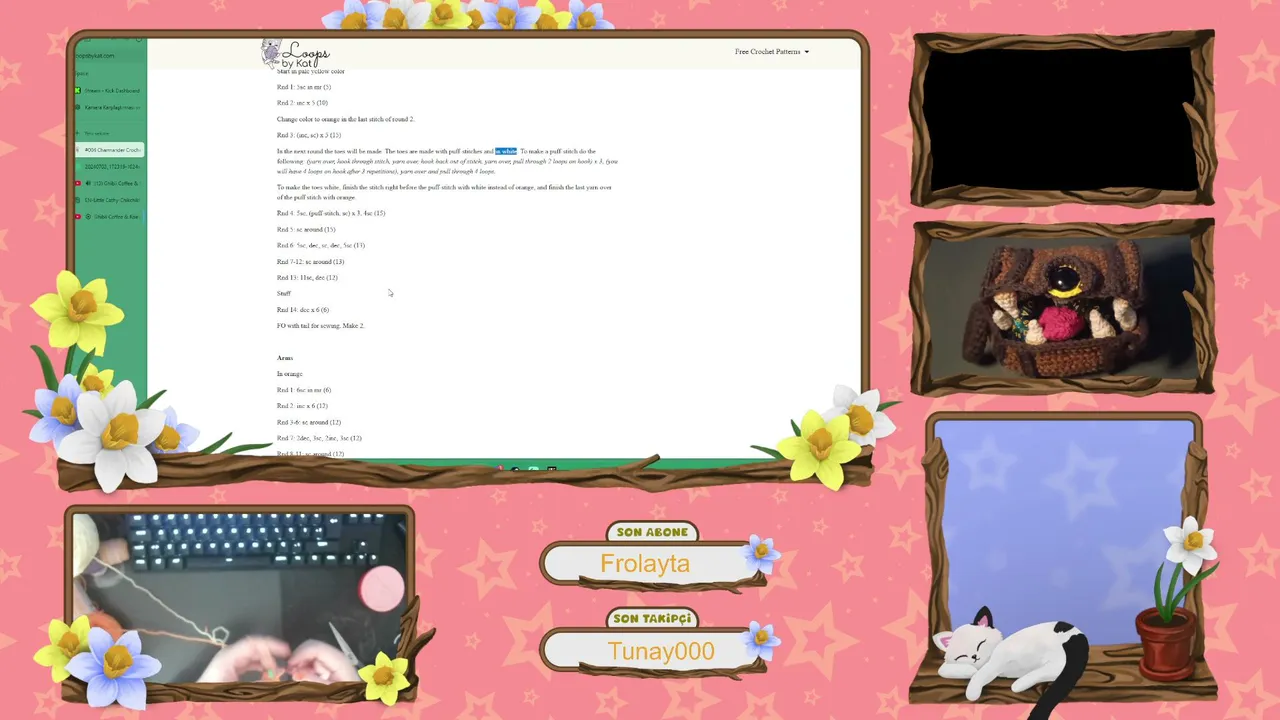The width and height of the screenshot is (1280, 720).
Task: Click the text "Rnd 5: sc around (15)"
Action: pos(306,229)
